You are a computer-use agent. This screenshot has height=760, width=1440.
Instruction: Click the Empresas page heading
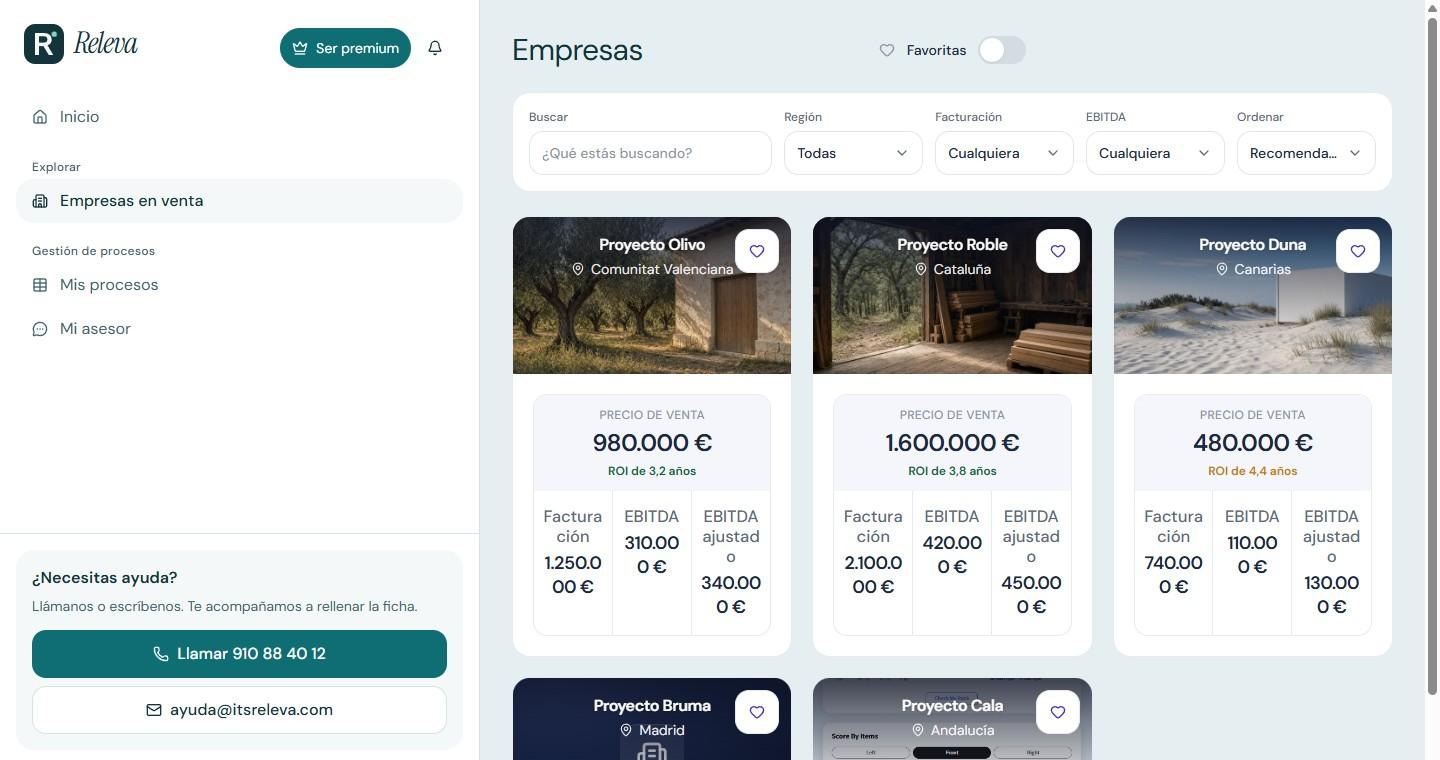click(577, 50)
